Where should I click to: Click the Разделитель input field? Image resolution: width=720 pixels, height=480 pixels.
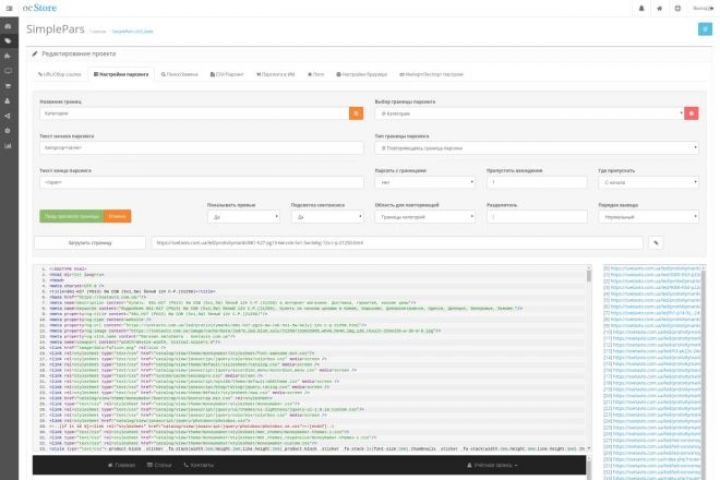point(537,217)
